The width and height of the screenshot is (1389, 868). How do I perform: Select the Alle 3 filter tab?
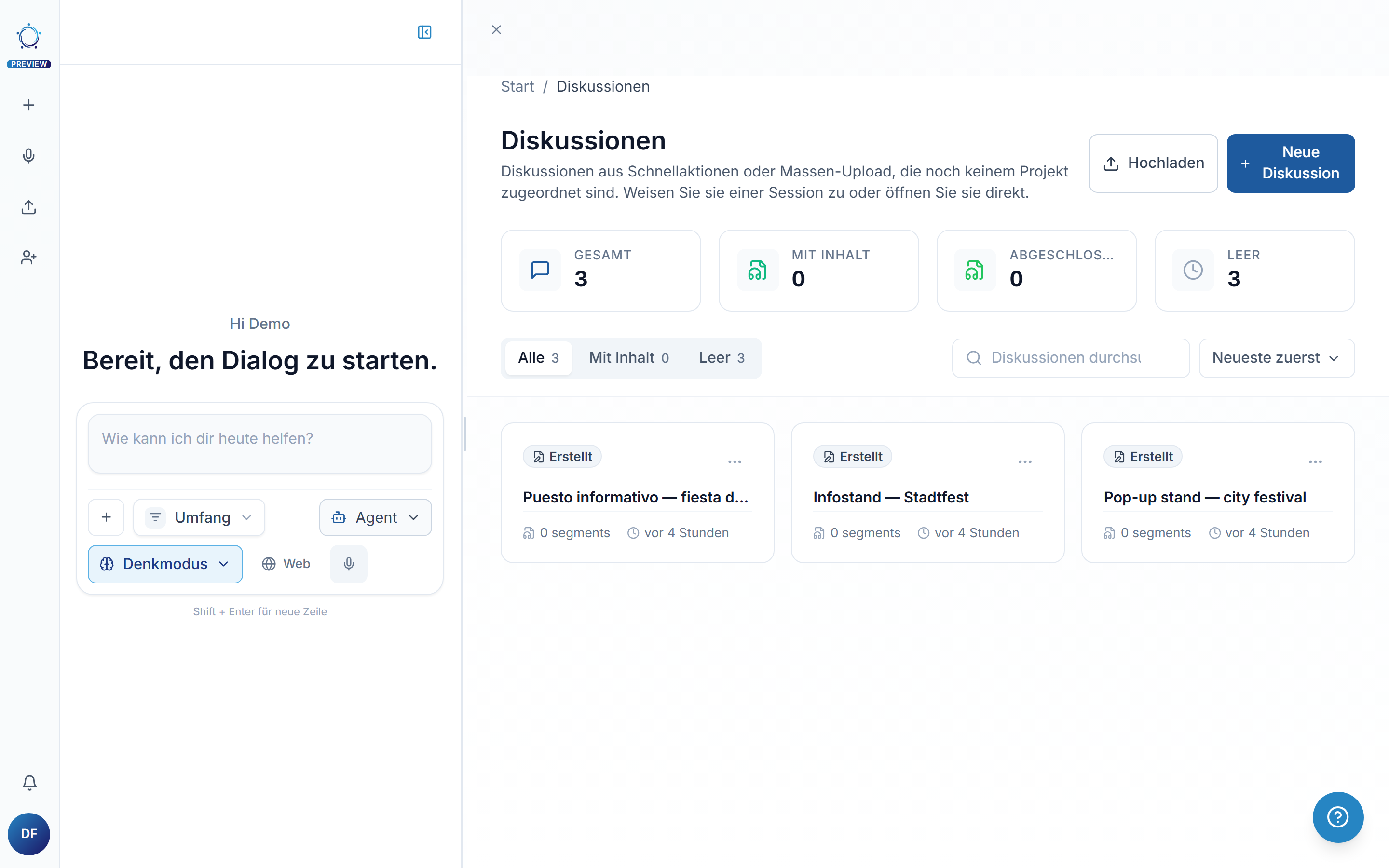(538, 358)
